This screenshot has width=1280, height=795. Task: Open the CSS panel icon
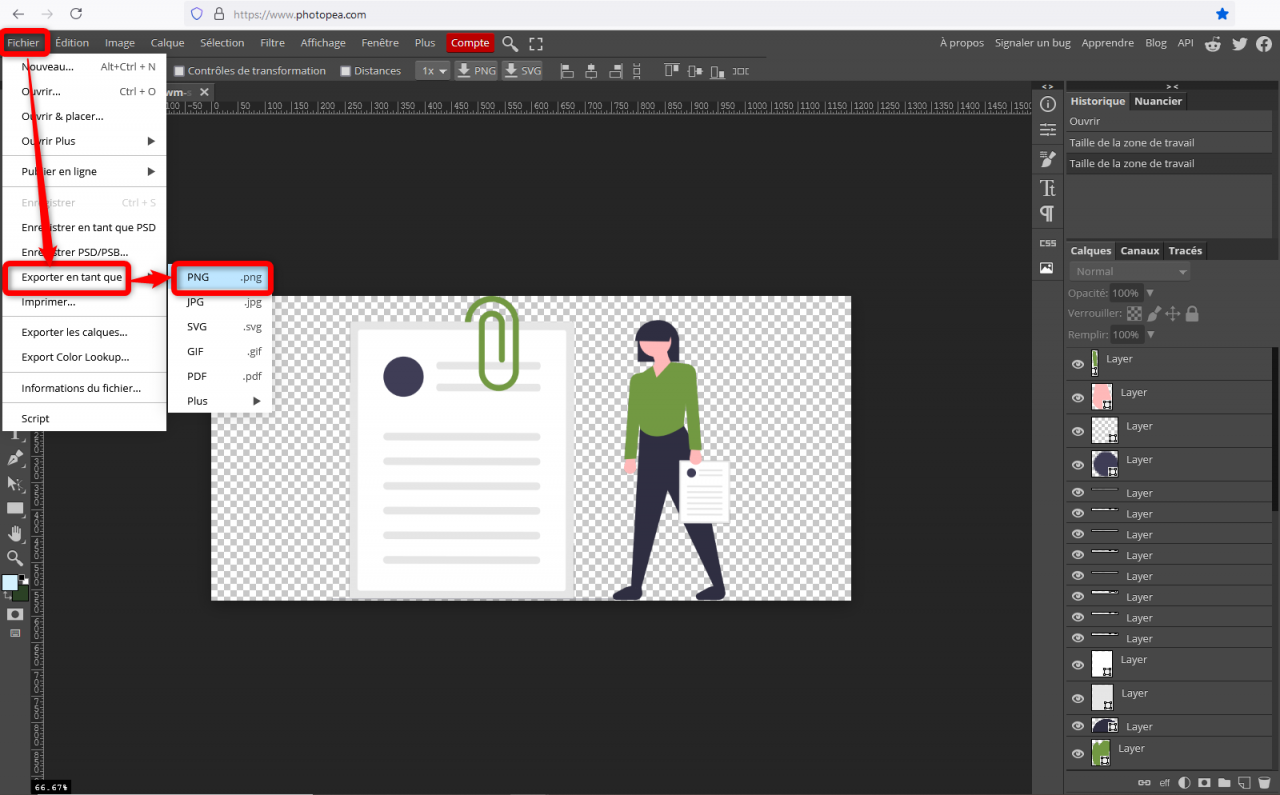pyautogui.click(x=1047, y=243)
